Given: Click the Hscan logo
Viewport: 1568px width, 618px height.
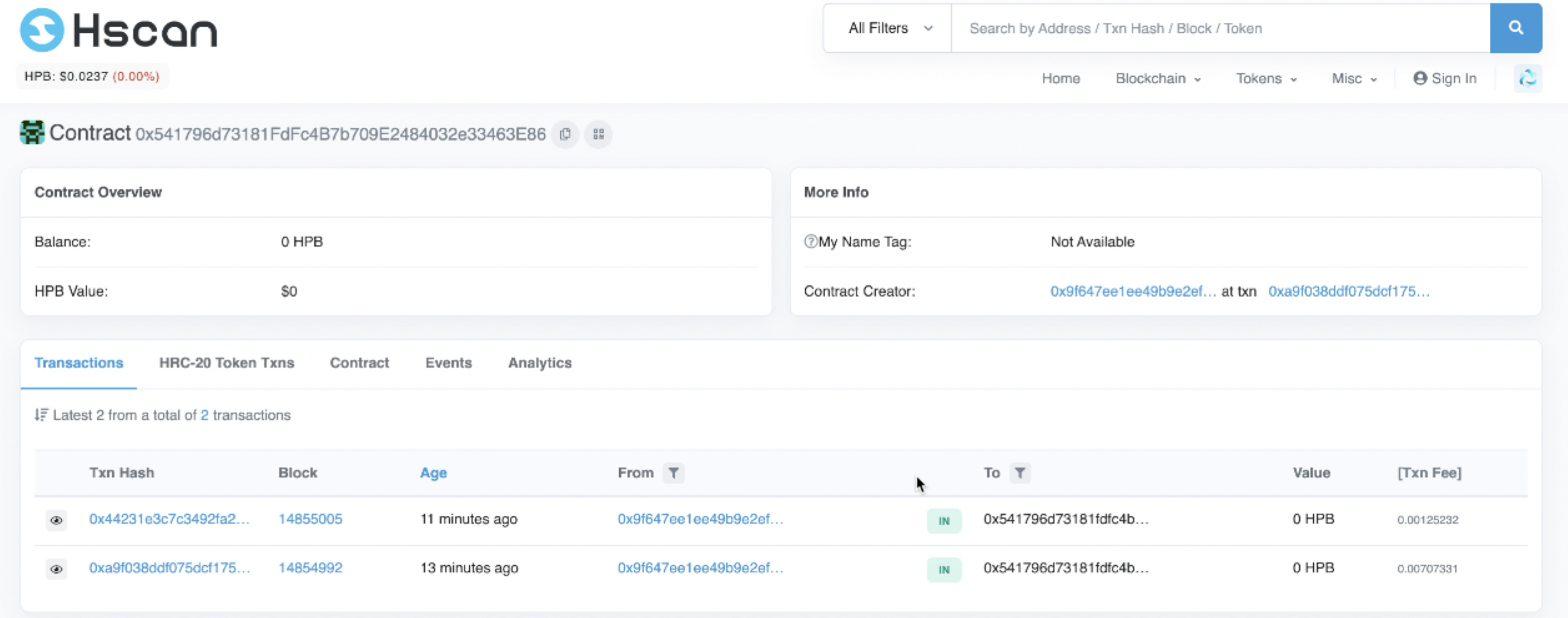Looking at the screenshot, I should point(119,31).
